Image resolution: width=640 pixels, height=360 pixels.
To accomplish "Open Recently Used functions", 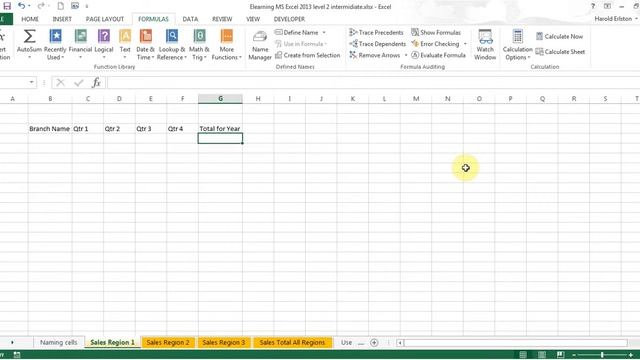I will point(55,45).
